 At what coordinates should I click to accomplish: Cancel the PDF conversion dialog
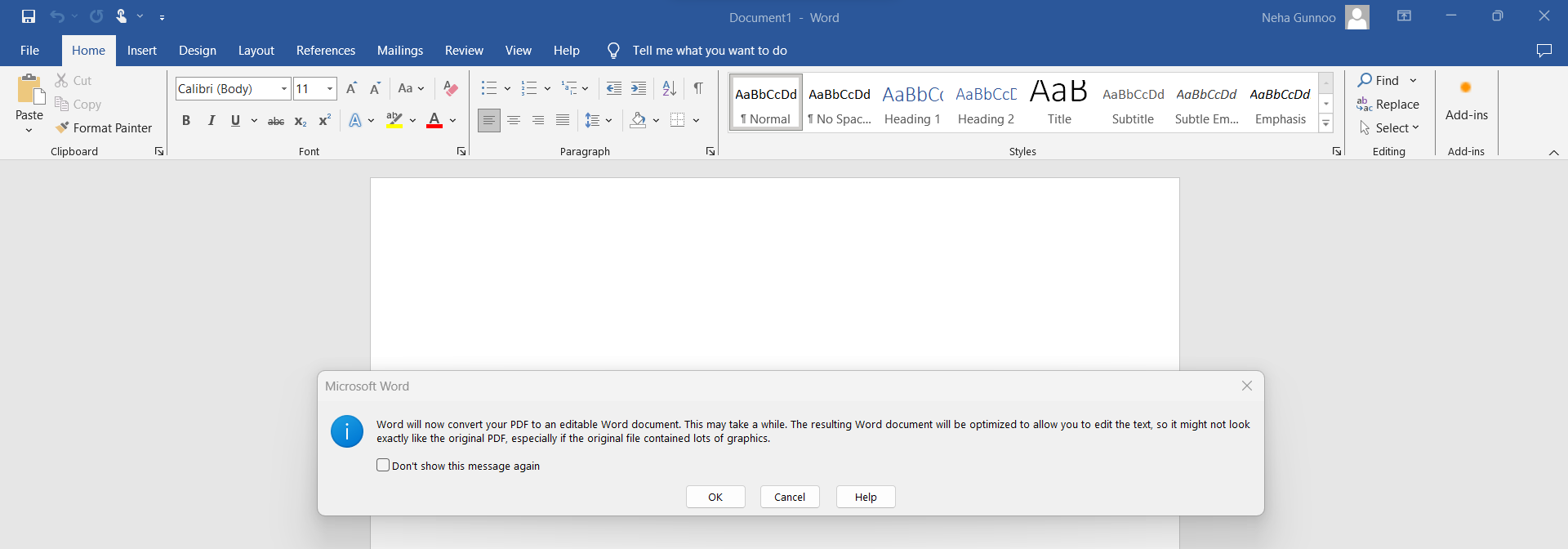pyautogui.click(x=790, y=497)
